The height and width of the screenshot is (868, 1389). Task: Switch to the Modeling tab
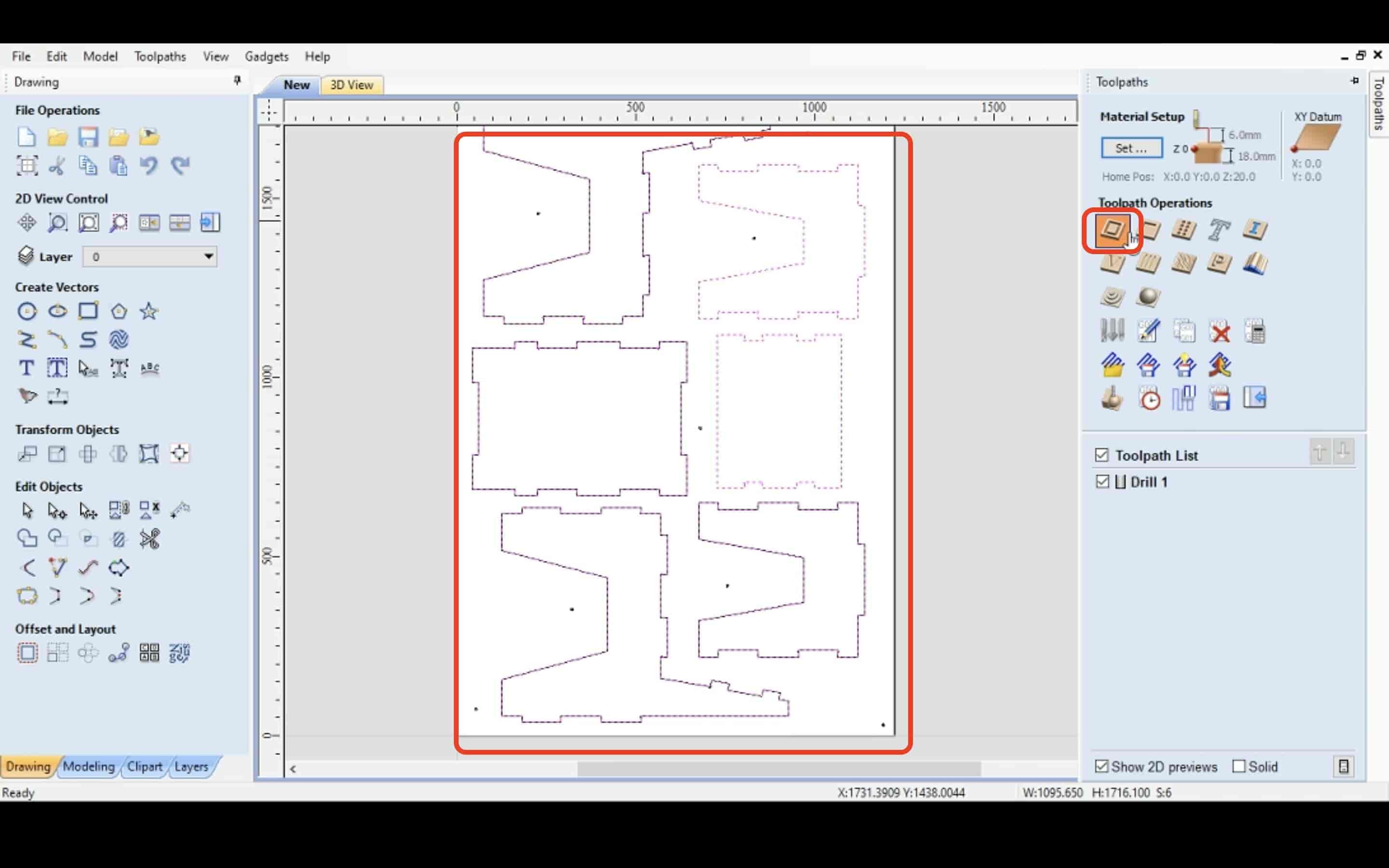point(88,766)
